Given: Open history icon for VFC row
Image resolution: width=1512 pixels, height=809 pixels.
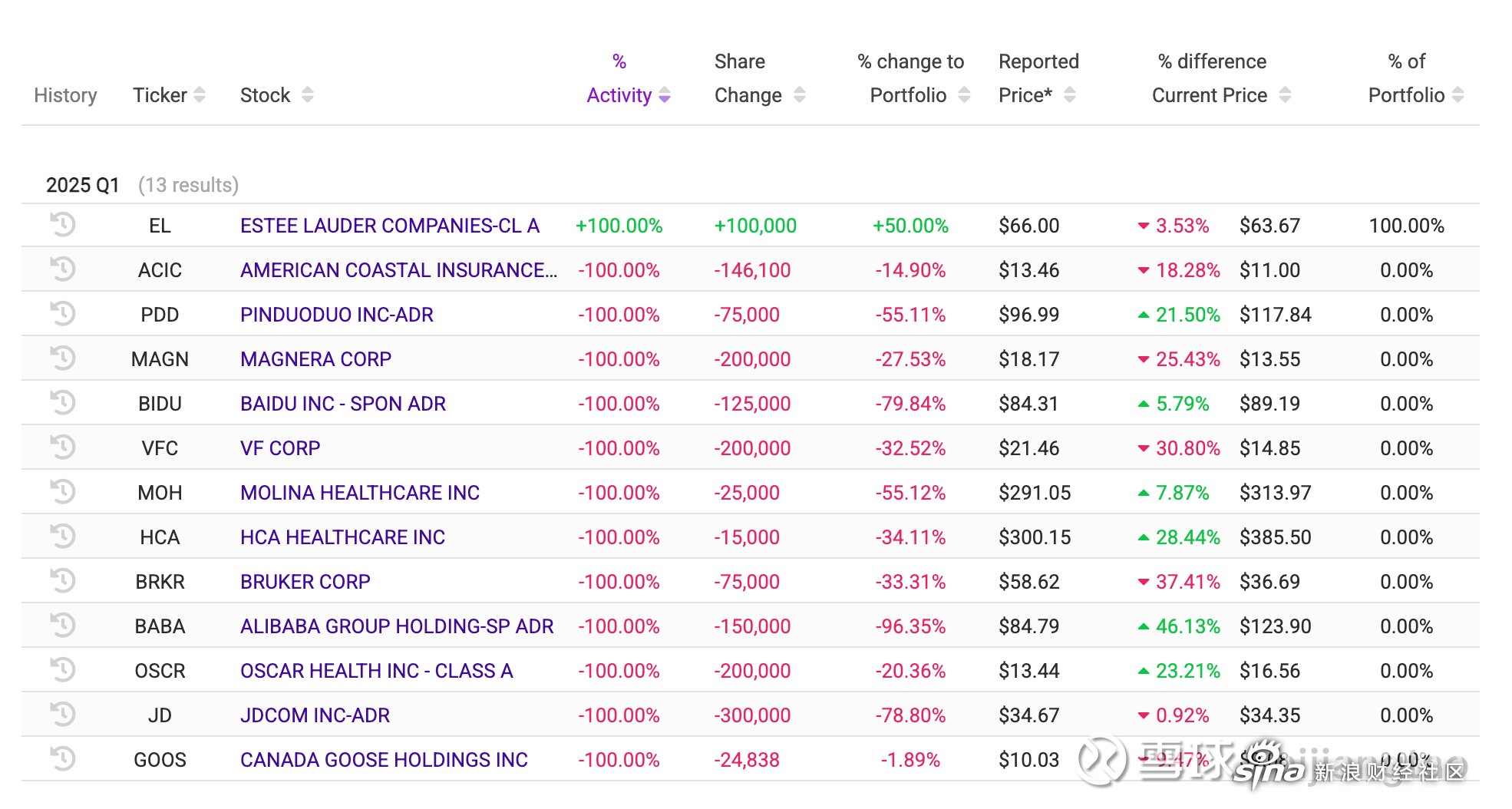Looking at the screenshot, I should click(x=63, y=447).
